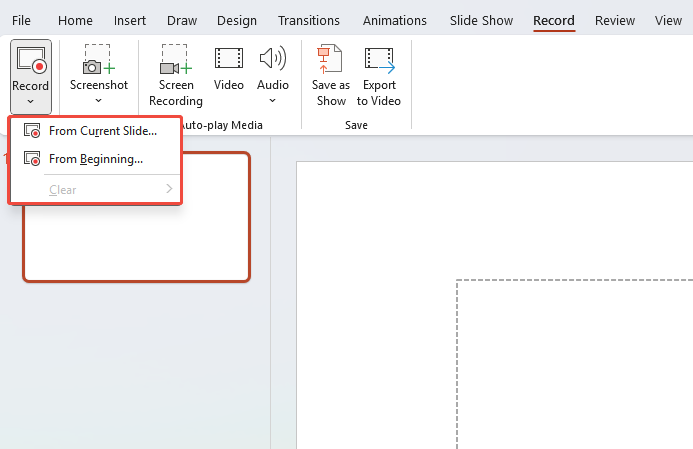Select the slide thumbnail in panel
693x449 pixels.
pos(136,243)
